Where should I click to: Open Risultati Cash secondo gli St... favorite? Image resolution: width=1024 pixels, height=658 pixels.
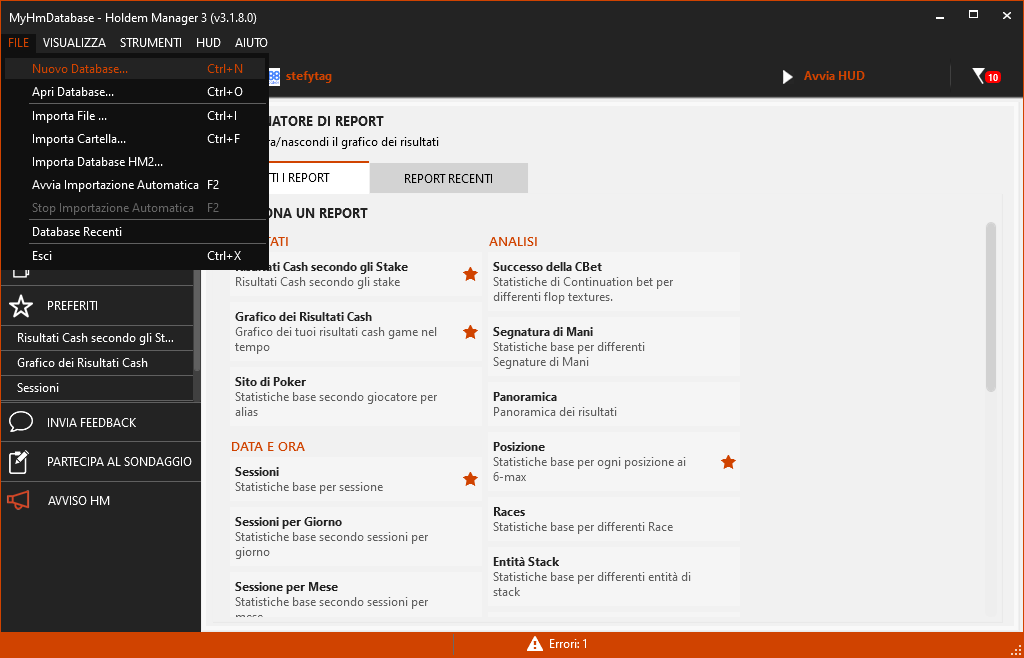point(97,338)
